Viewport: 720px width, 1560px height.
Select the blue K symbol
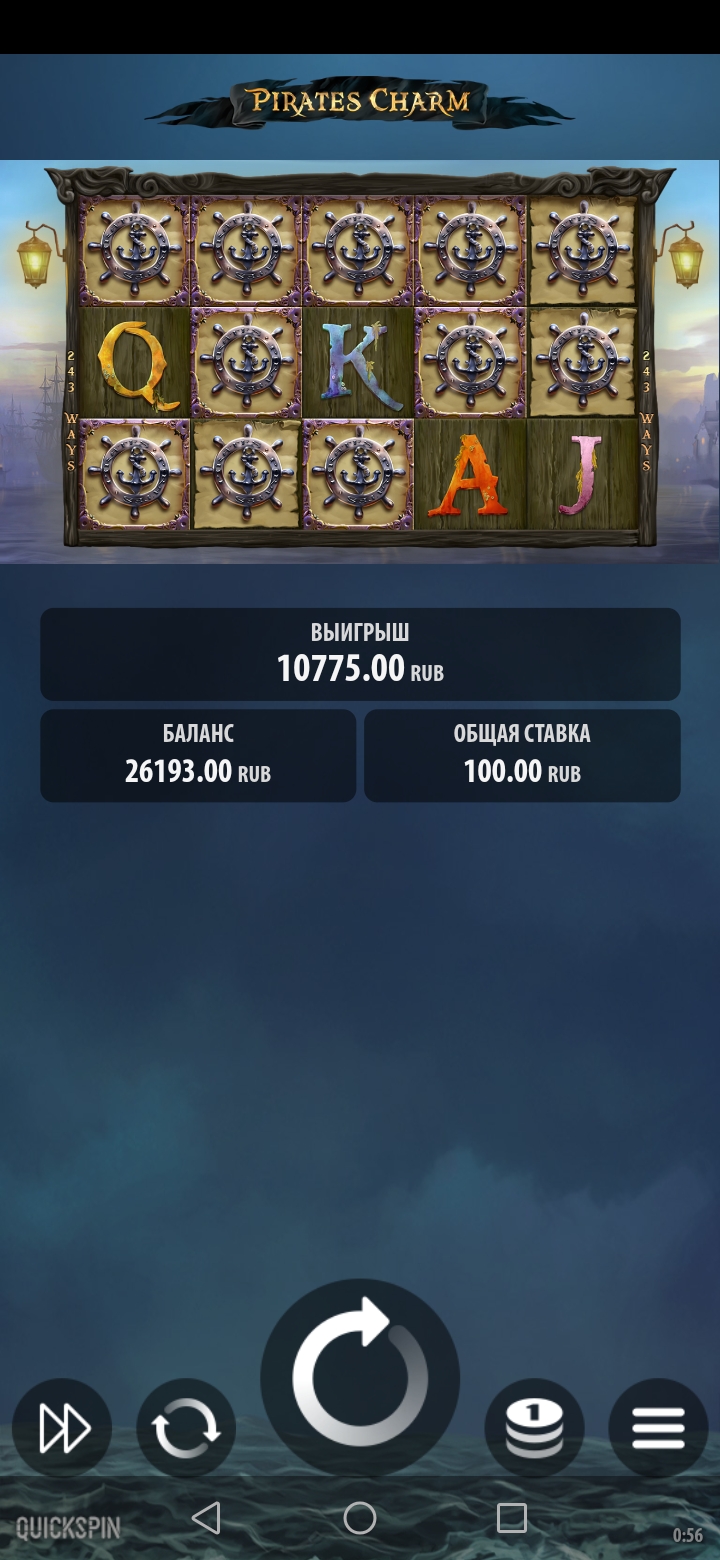[358, 363]
